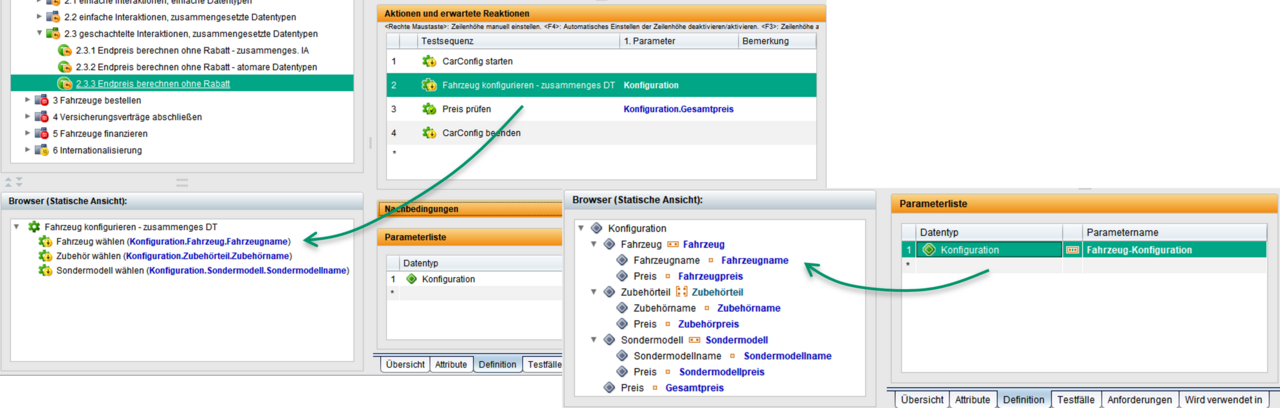
Task: Open the Wird verwendet in tab
Action: point(1223,399)
